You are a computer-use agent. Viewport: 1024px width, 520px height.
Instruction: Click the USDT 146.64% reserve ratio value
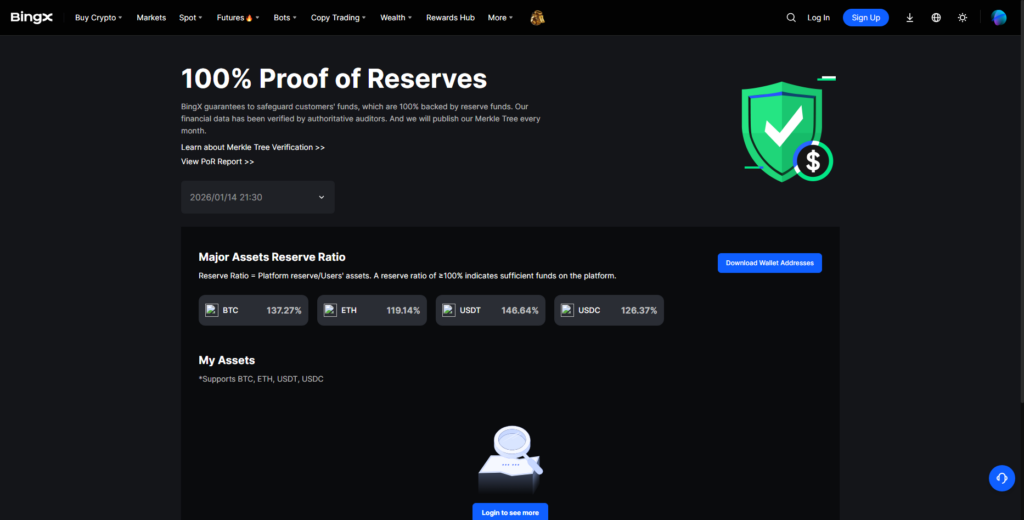[520, 310]
